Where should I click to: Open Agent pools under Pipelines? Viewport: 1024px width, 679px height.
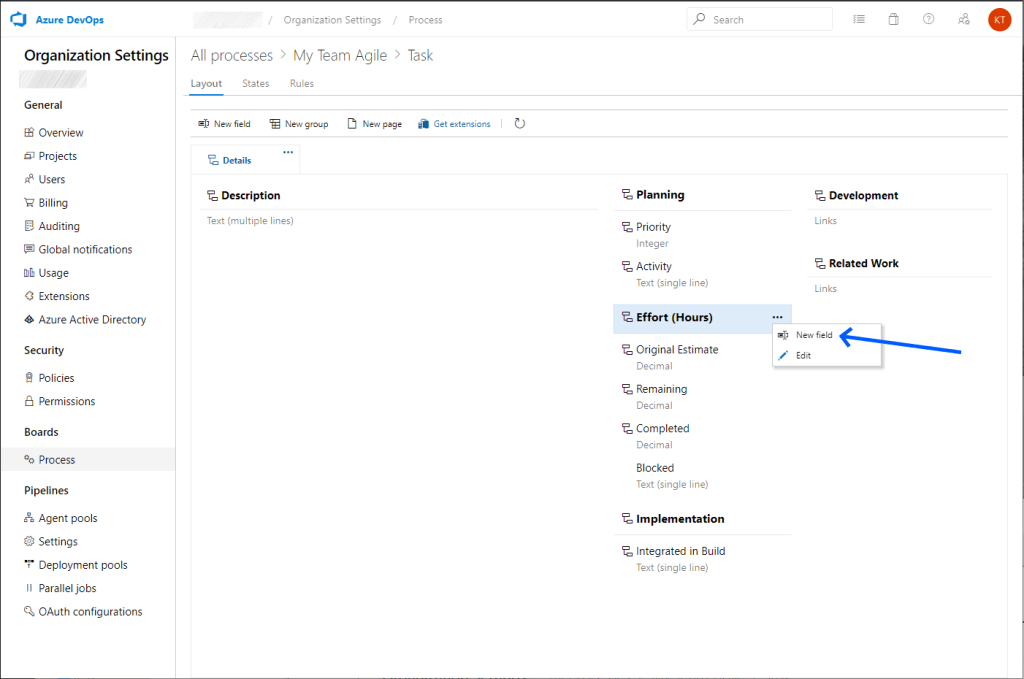tap(68, 518)
